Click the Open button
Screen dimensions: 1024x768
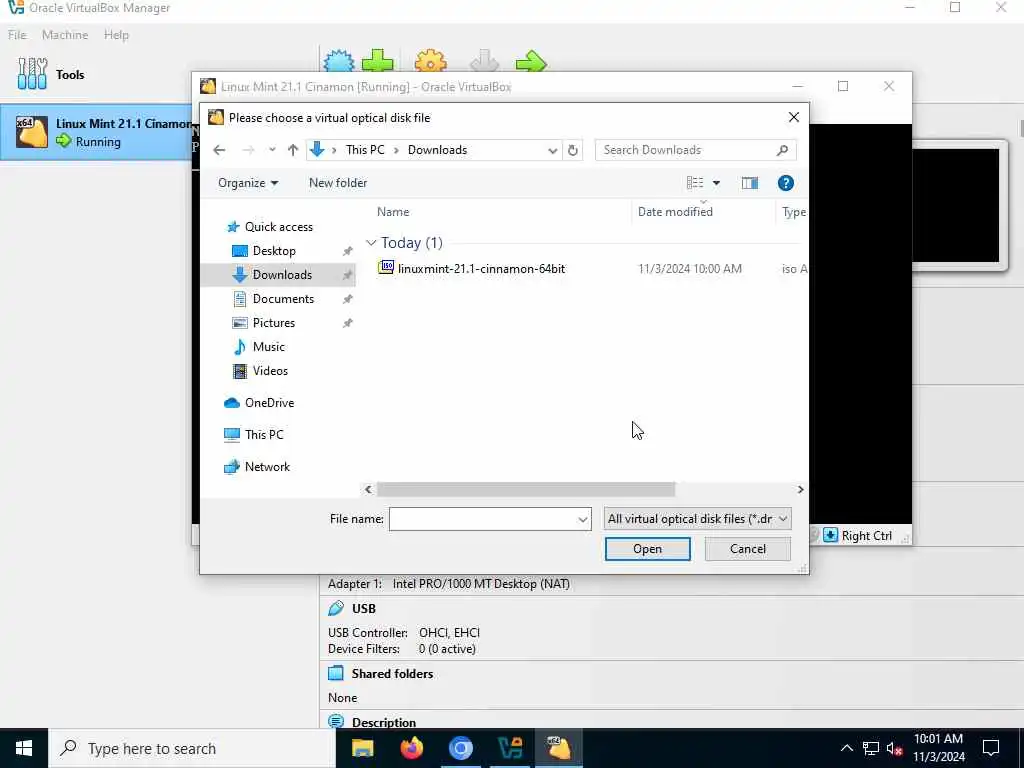coord(647,549)
